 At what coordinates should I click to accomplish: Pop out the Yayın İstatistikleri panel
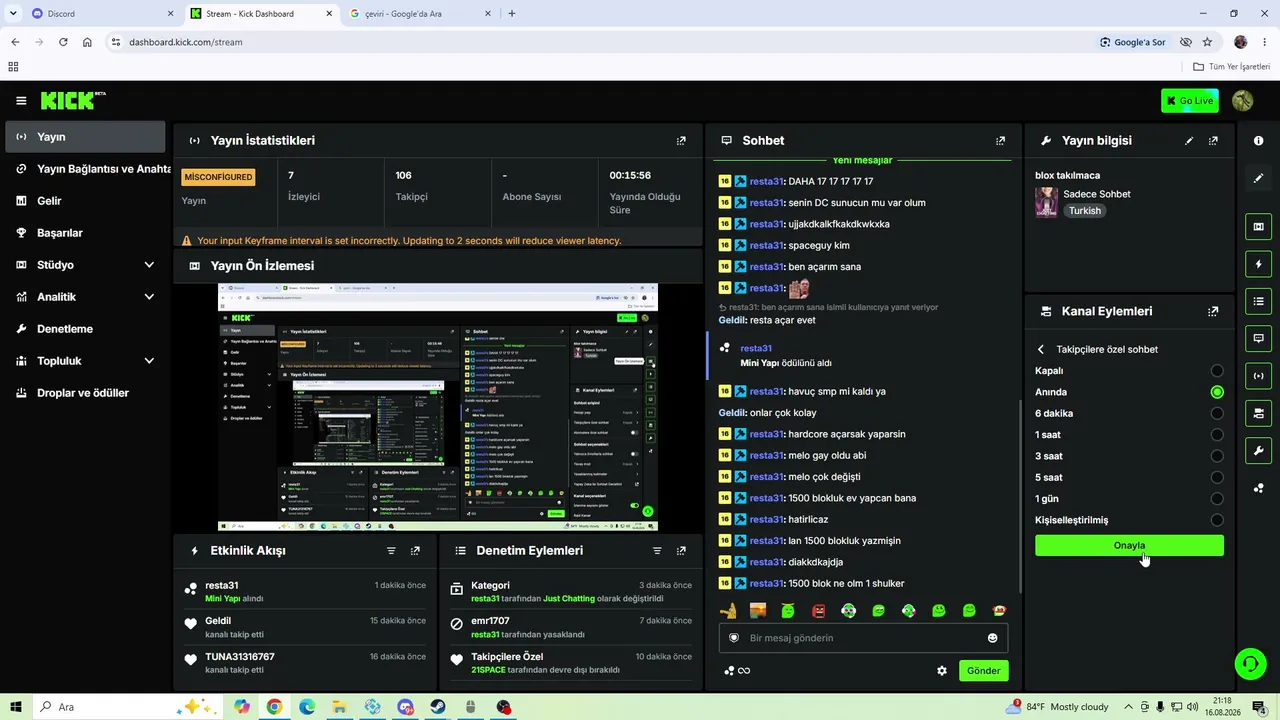pyautogui.click(x=681, y=141)
